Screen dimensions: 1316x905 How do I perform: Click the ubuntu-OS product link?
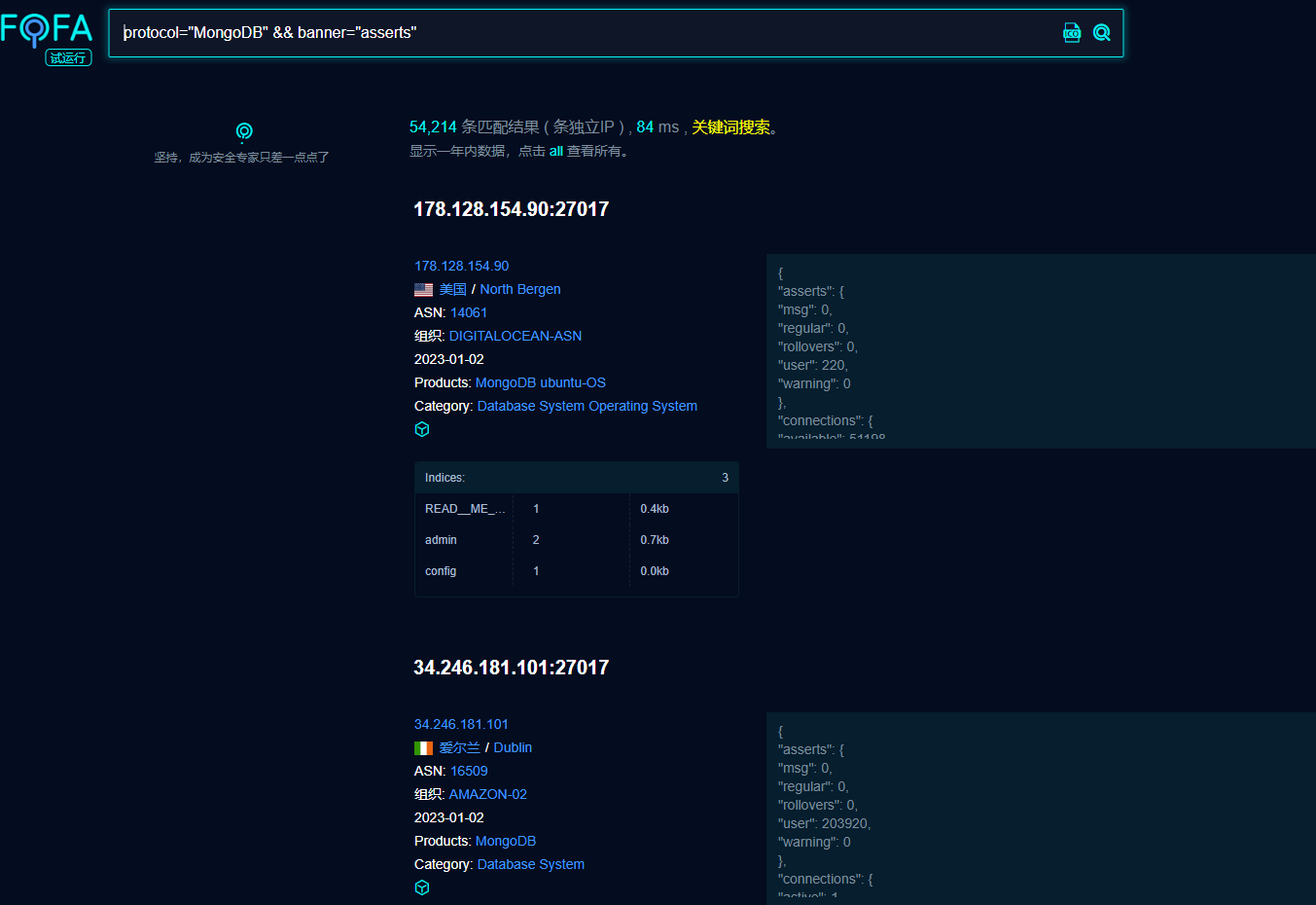pos(573,382)
